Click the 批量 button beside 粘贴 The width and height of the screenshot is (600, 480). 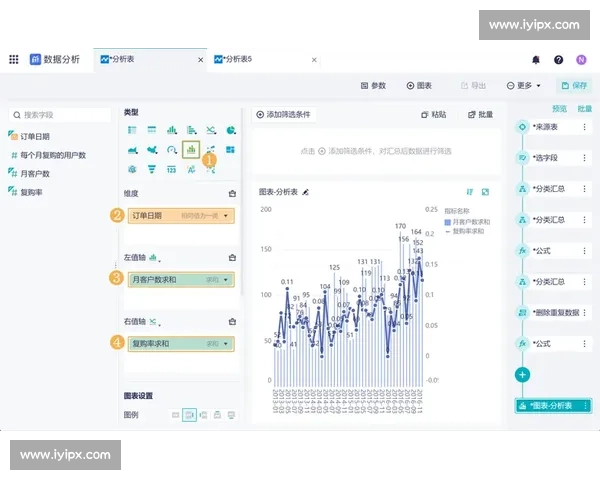click(481, 114)
